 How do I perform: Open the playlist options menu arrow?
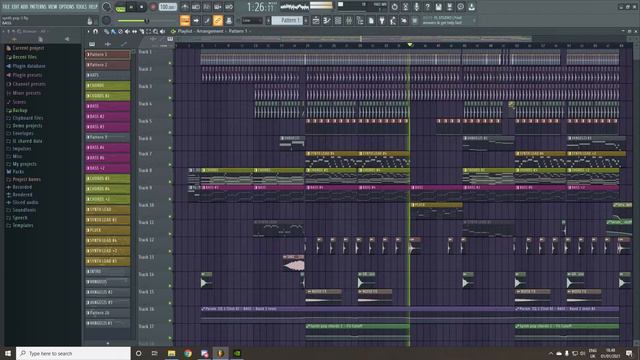point(89,31)
